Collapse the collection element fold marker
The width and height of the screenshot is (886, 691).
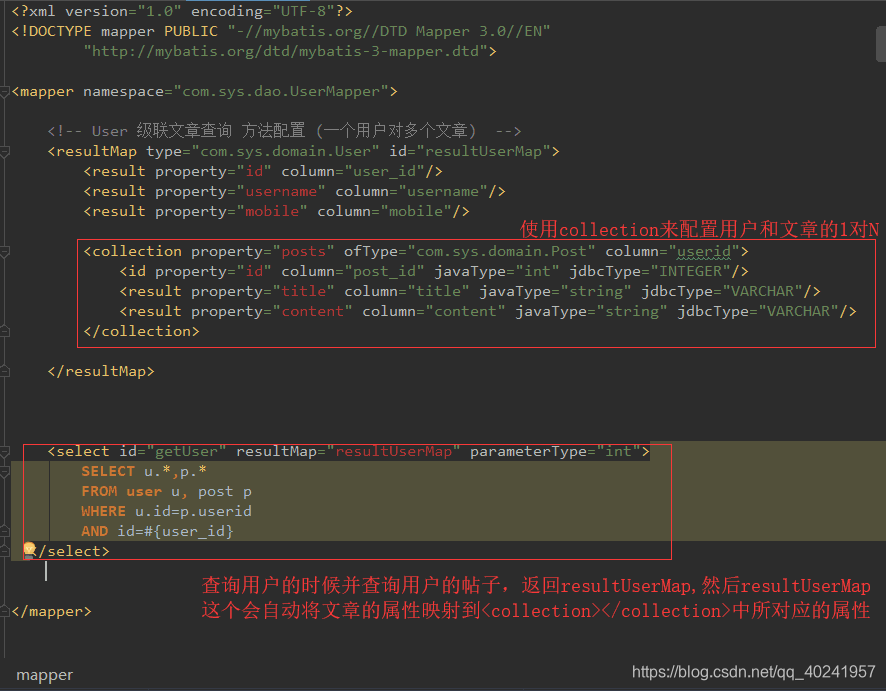5,251
